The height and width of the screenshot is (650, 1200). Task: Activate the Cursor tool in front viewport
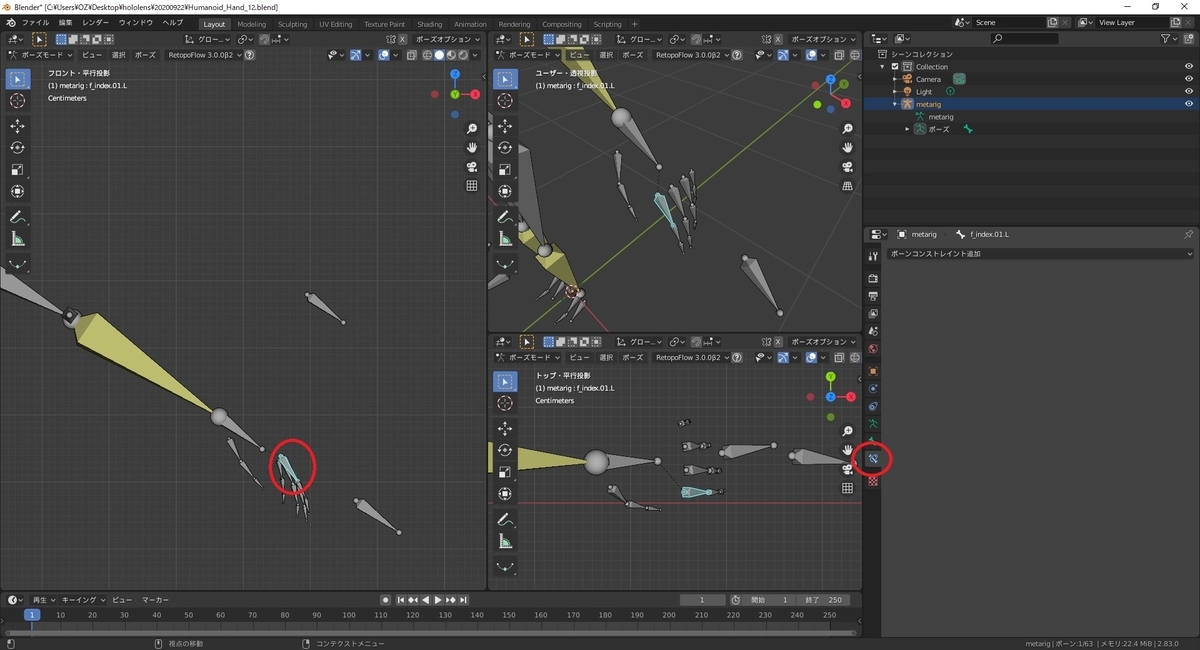pyautogui.click(x=18, y=101)
